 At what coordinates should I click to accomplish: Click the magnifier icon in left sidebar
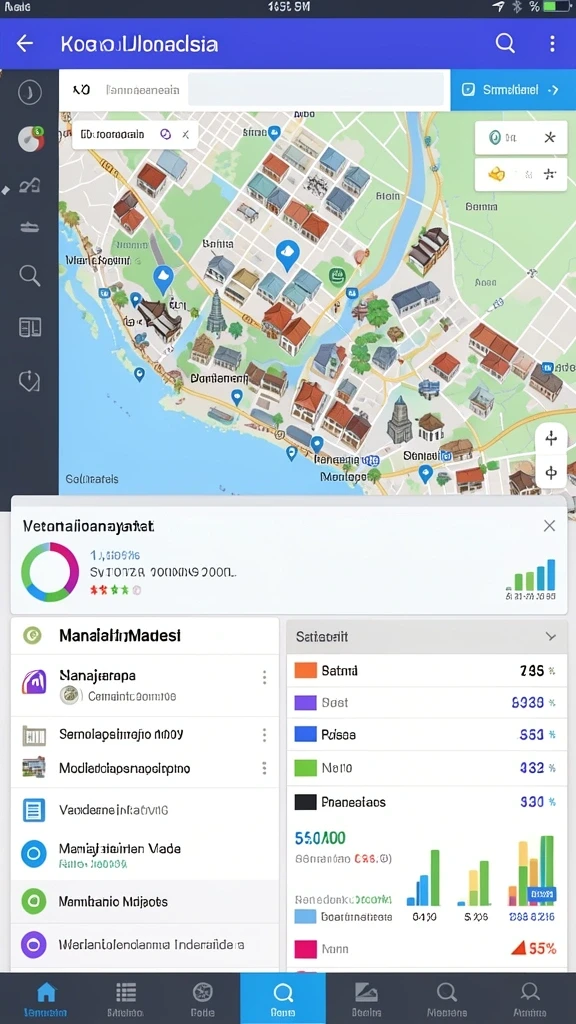29,275
